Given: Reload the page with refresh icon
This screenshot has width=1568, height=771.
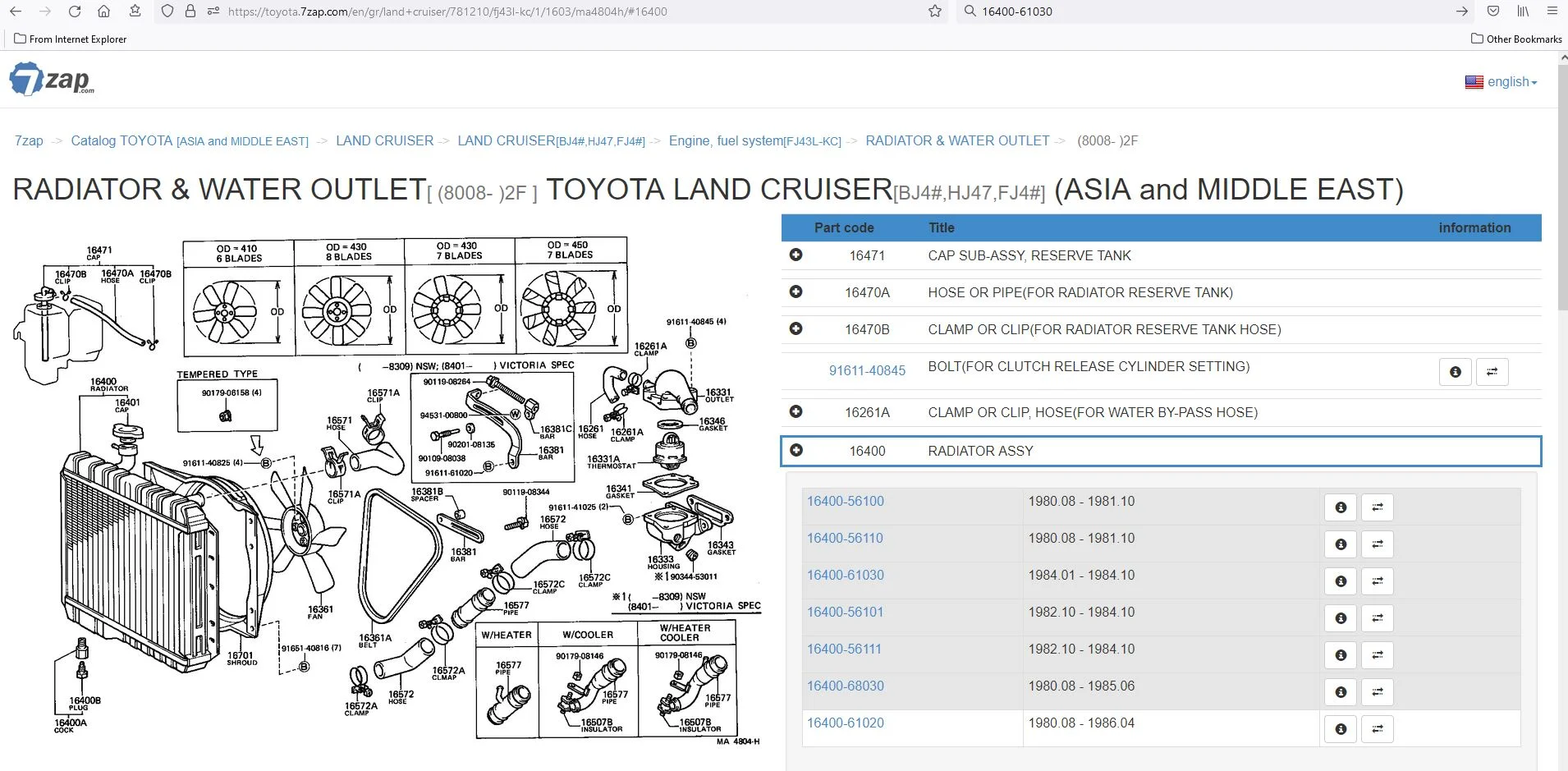Looking at the screenshot, I should [75, 11].
